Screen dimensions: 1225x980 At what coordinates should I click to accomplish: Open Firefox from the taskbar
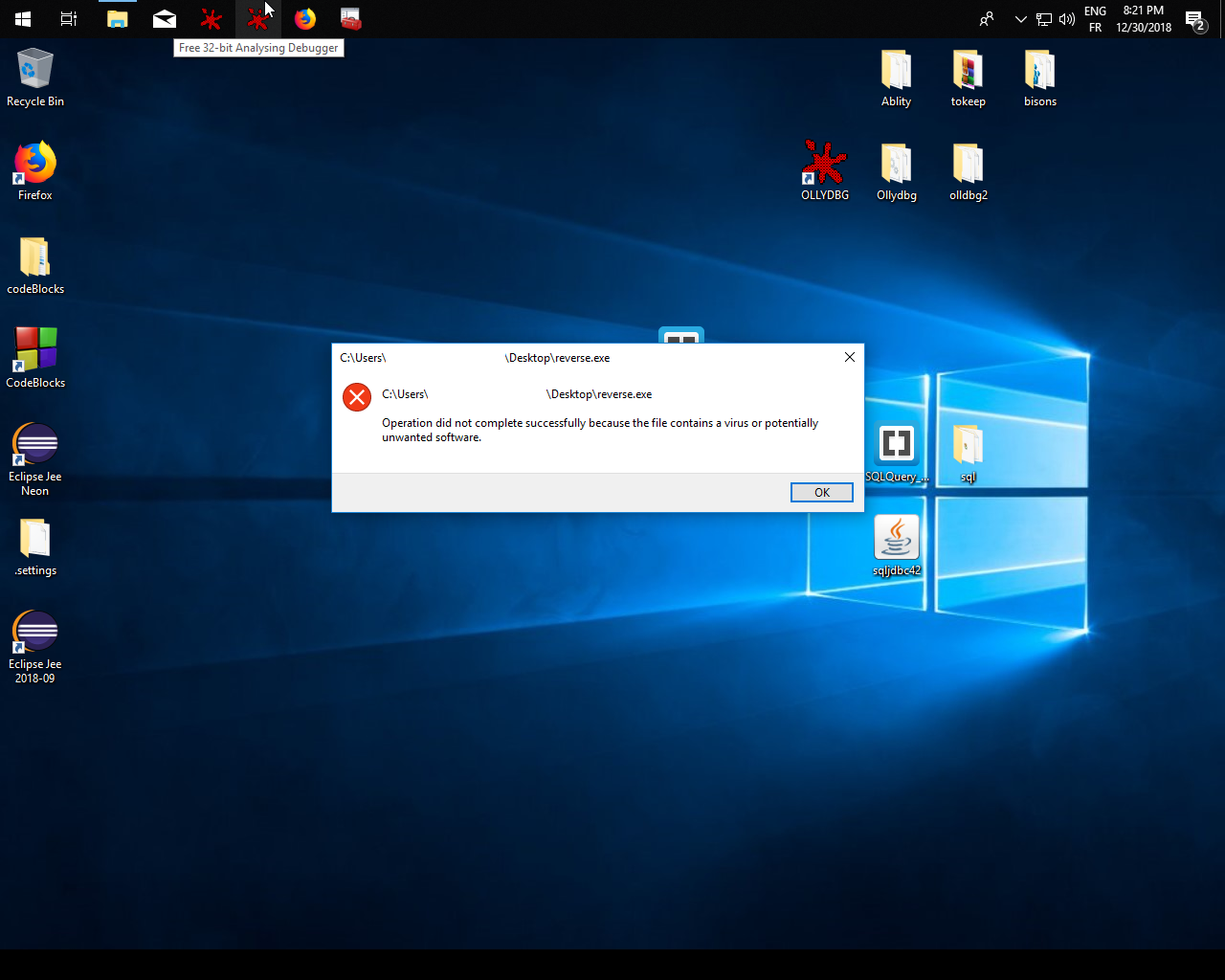304,18
